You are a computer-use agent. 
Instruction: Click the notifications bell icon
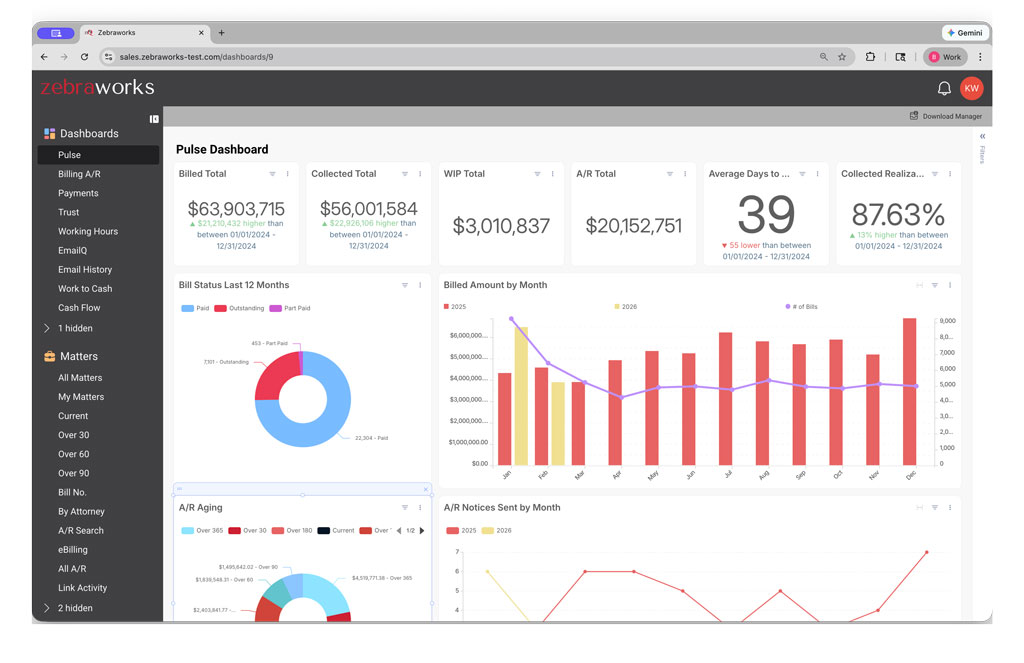943,89
